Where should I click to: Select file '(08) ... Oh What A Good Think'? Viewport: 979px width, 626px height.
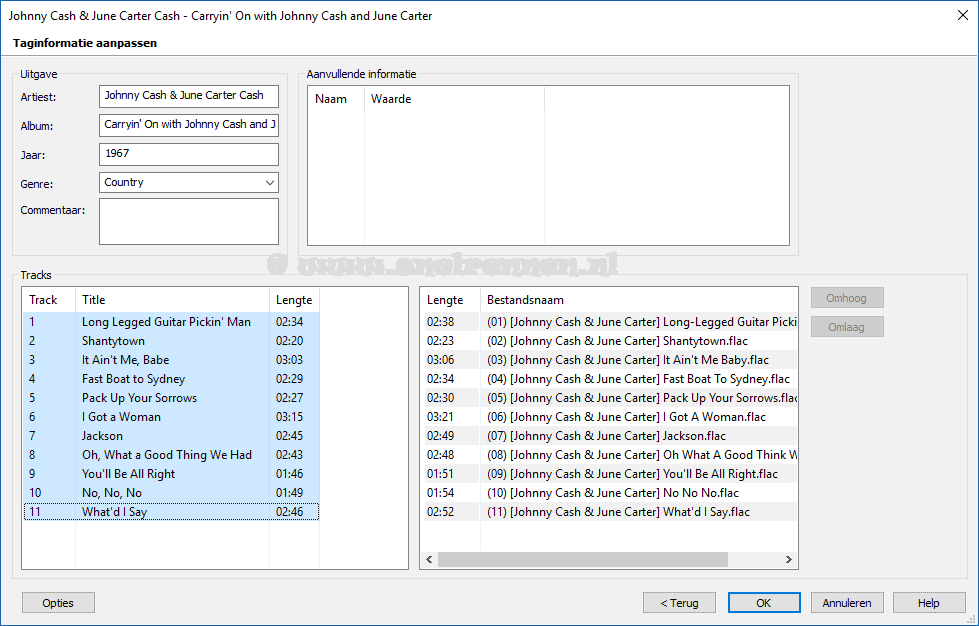(x=609, y=455)
